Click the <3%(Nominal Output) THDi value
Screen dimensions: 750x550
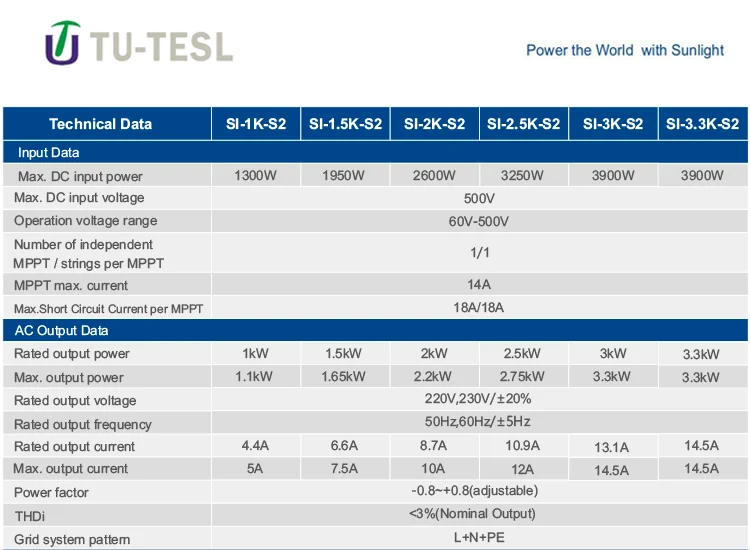point(478,514)
